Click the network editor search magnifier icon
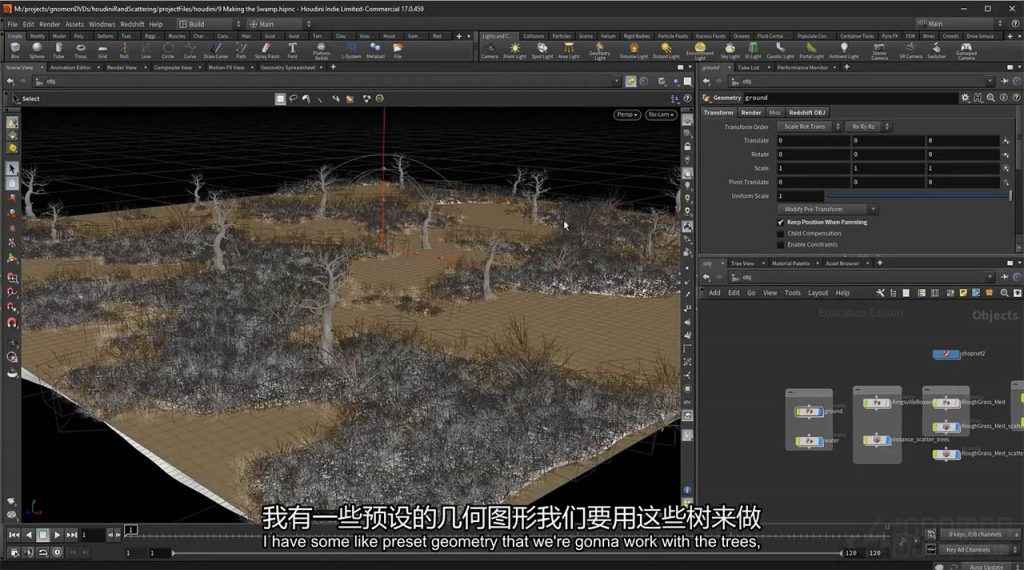Image resolution: width=1024 pixels, height=570 pixels. 1004,293
